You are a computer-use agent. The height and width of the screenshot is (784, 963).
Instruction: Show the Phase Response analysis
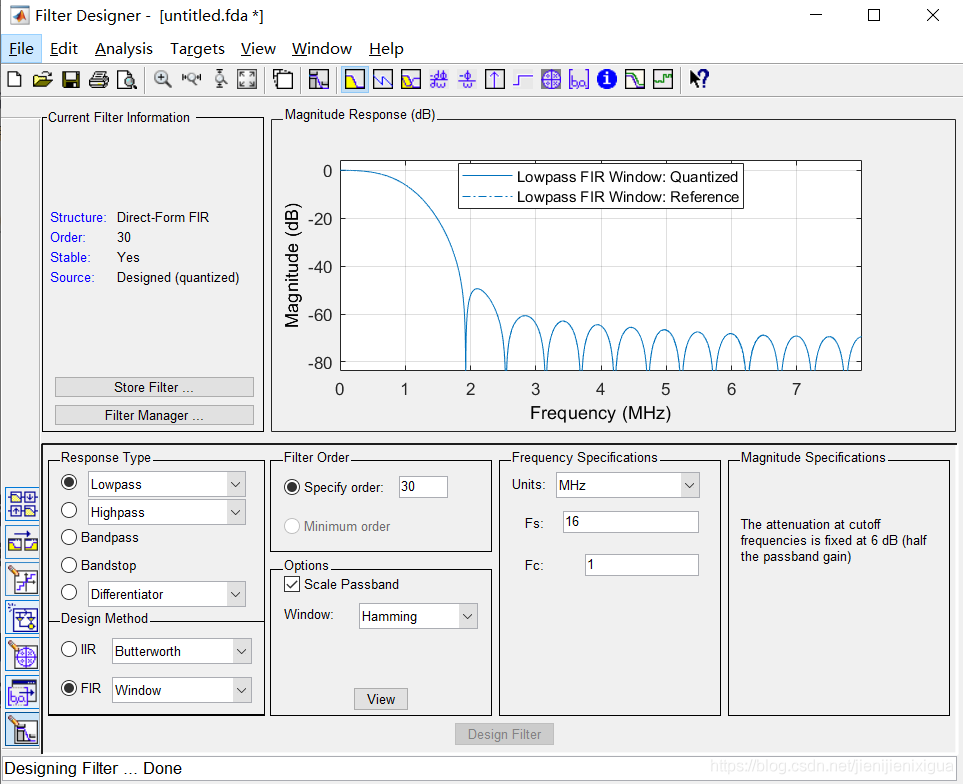coord(383,79)
